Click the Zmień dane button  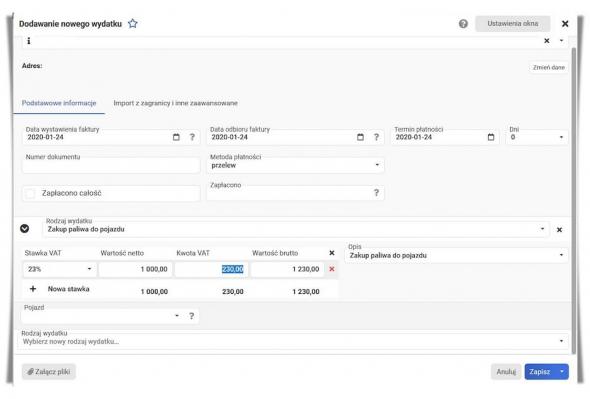click(x=549, y=67)
